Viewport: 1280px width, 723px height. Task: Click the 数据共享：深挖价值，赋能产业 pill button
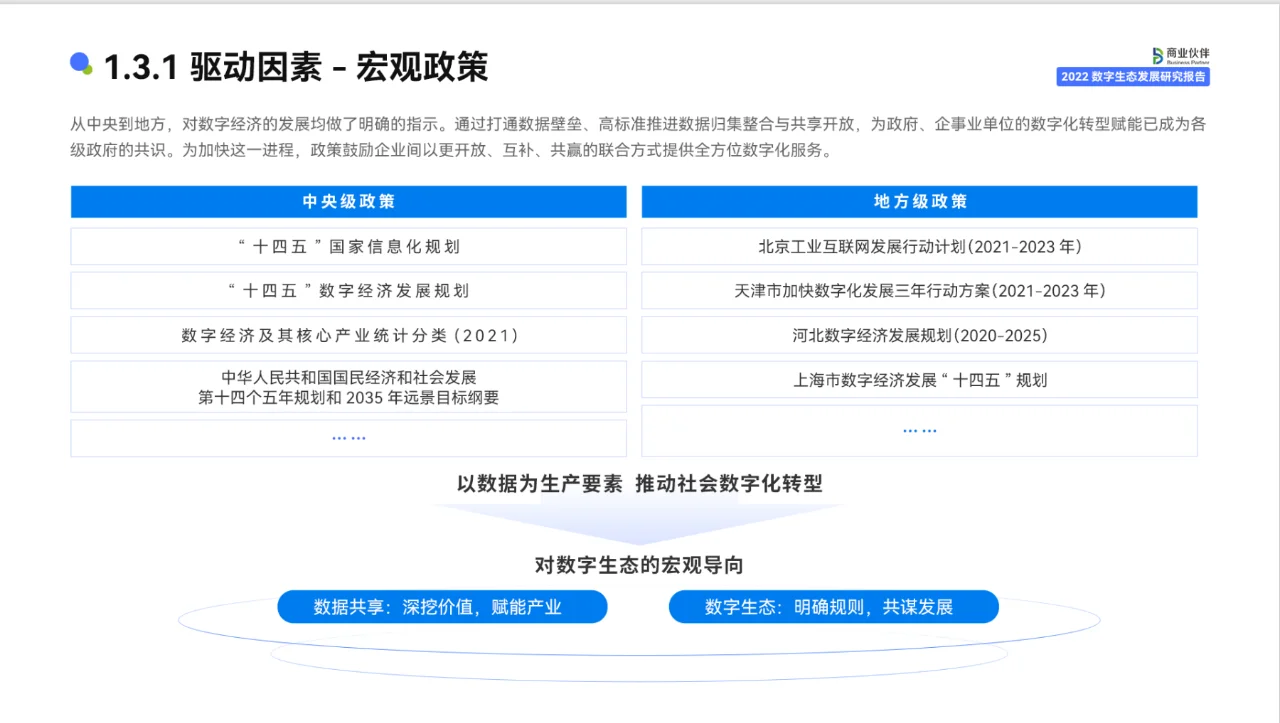point(442,606)
